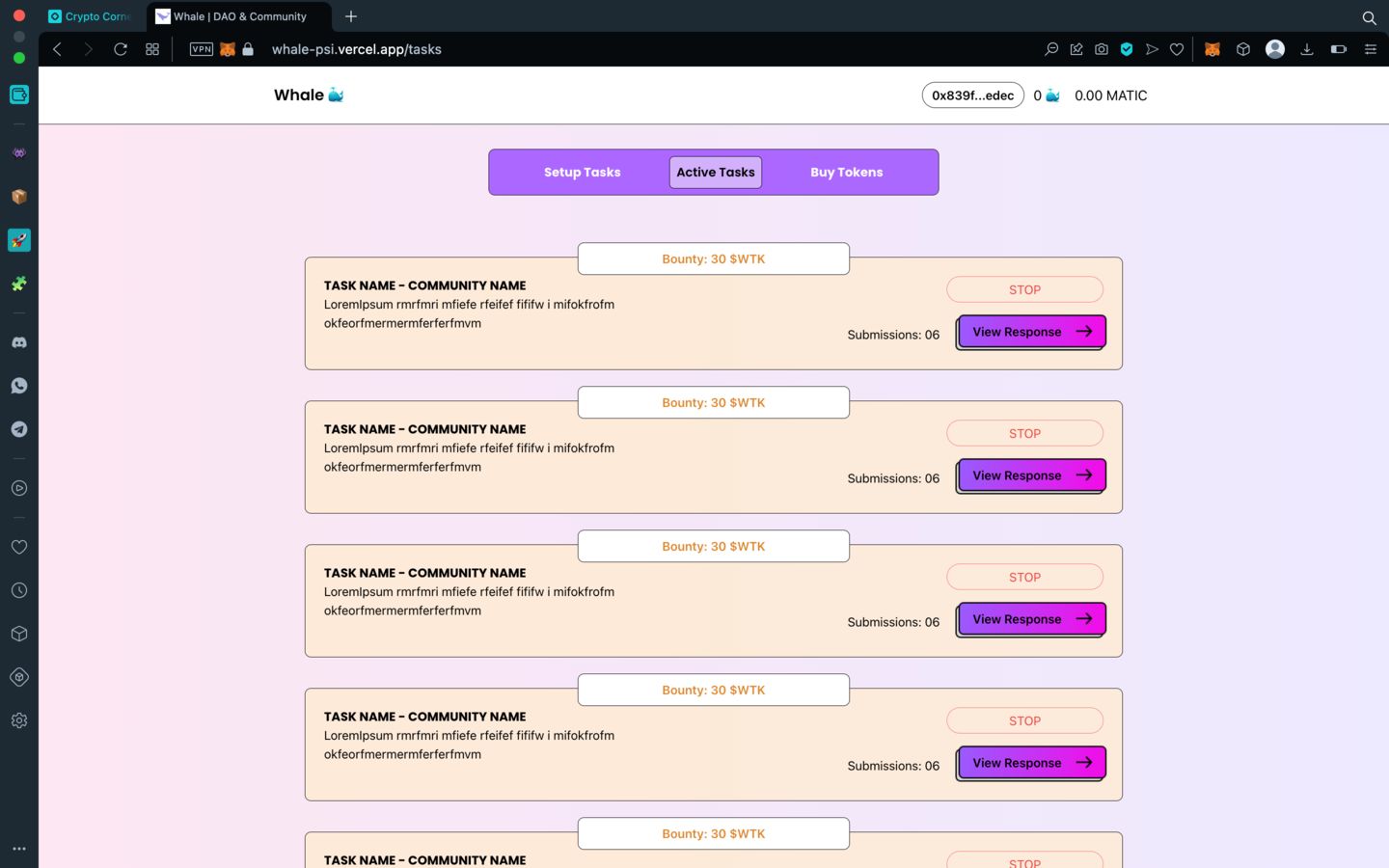Click the MetaMask fox in the address bar
Screen dimensions: 1389x868
pyautogui.click(x=228, y=49)
